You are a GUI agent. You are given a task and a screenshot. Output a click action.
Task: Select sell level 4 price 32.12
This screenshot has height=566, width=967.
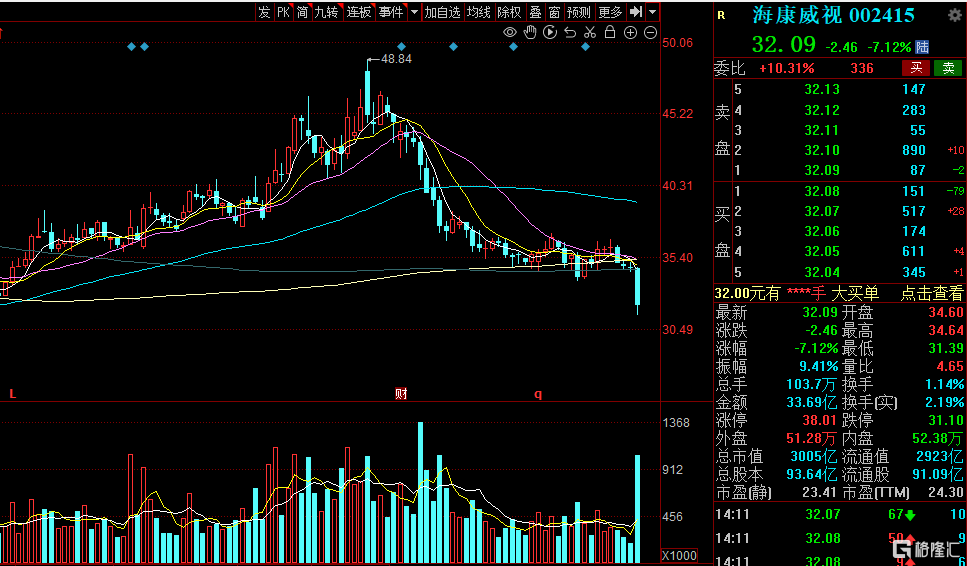tap(822, 110)
